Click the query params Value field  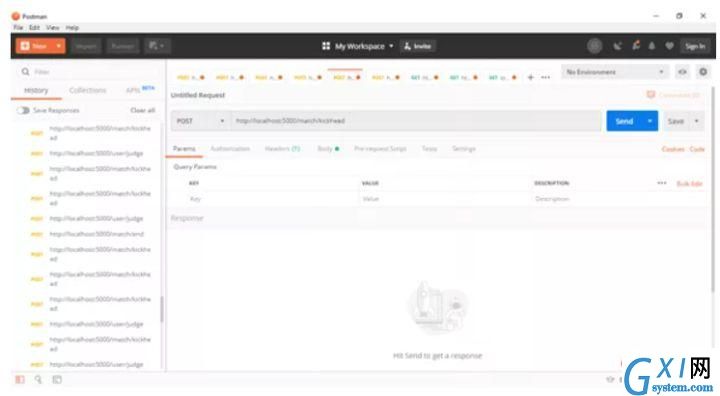(x=444, y=199)
